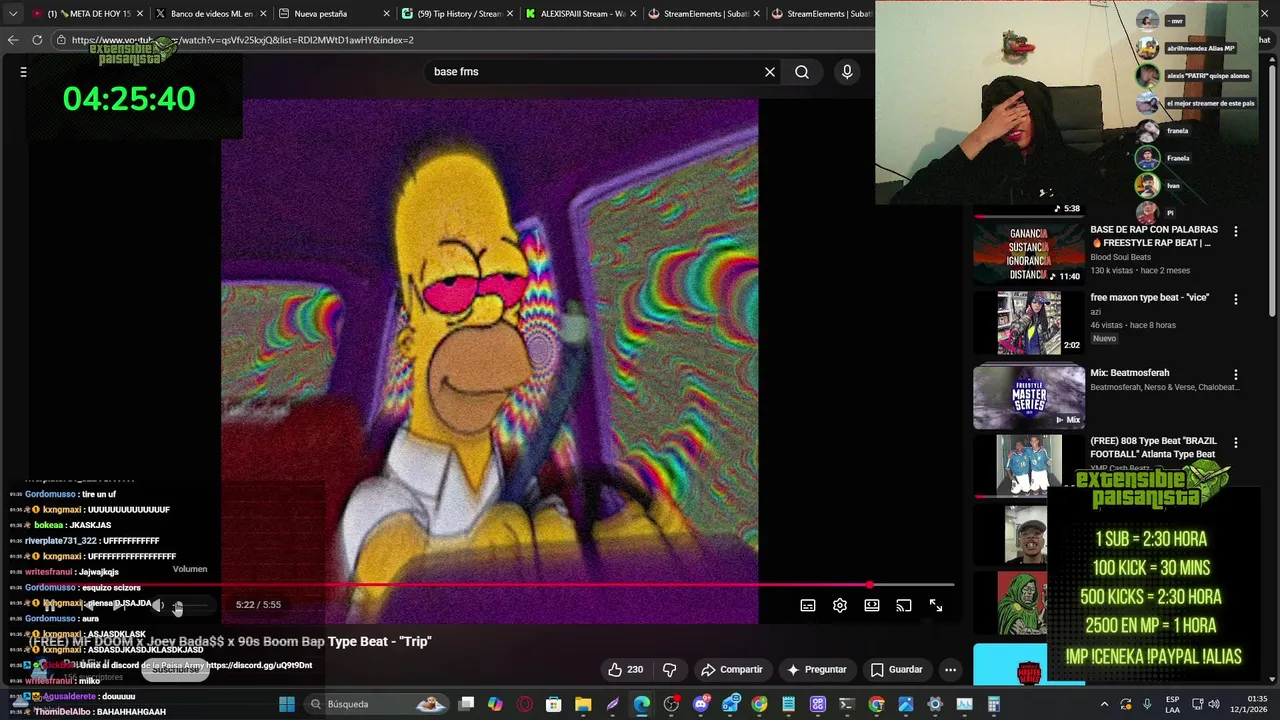
Task: Dislike the video with thumbs down
Action: pyautogui.click(x=670, y=670)
